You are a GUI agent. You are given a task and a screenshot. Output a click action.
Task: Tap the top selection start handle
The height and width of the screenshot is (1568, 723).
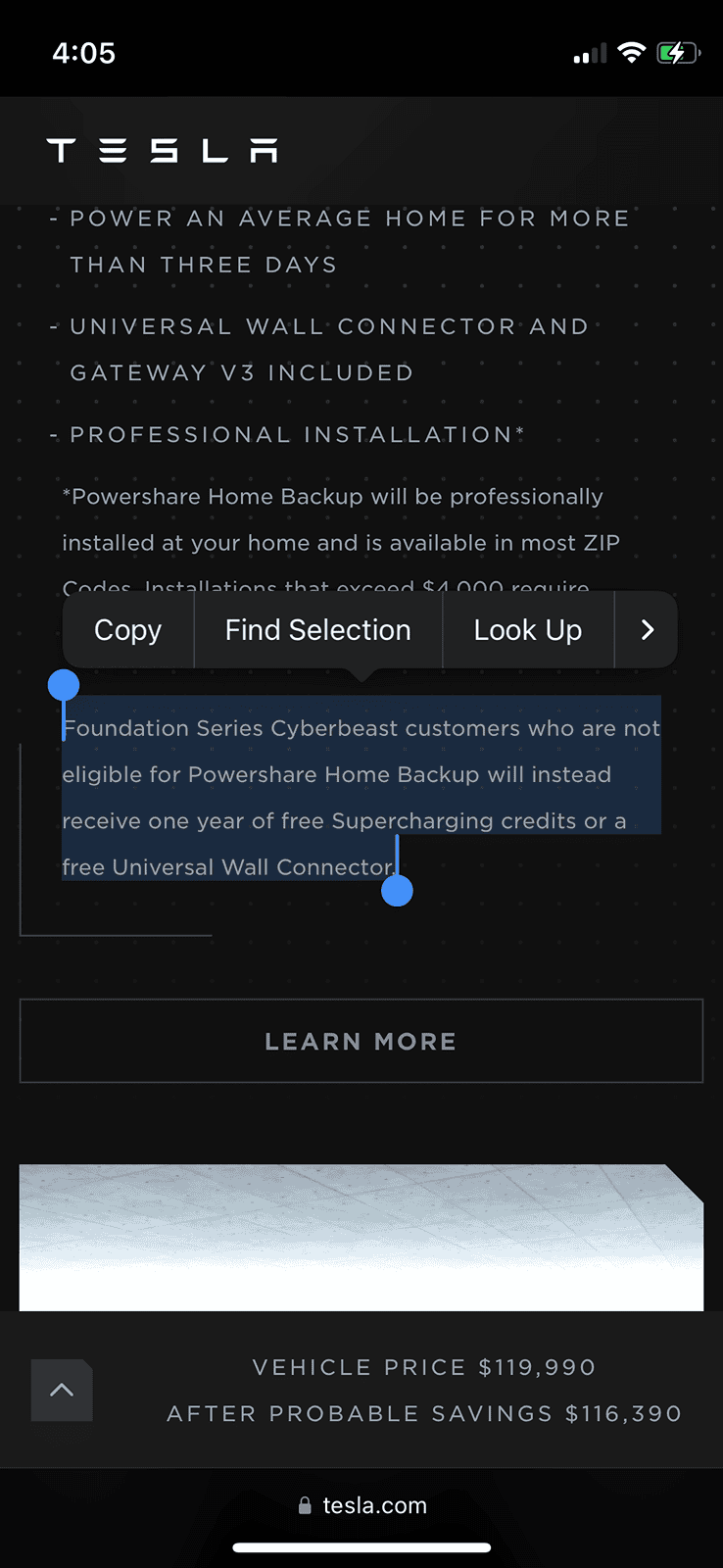point(64,685)
